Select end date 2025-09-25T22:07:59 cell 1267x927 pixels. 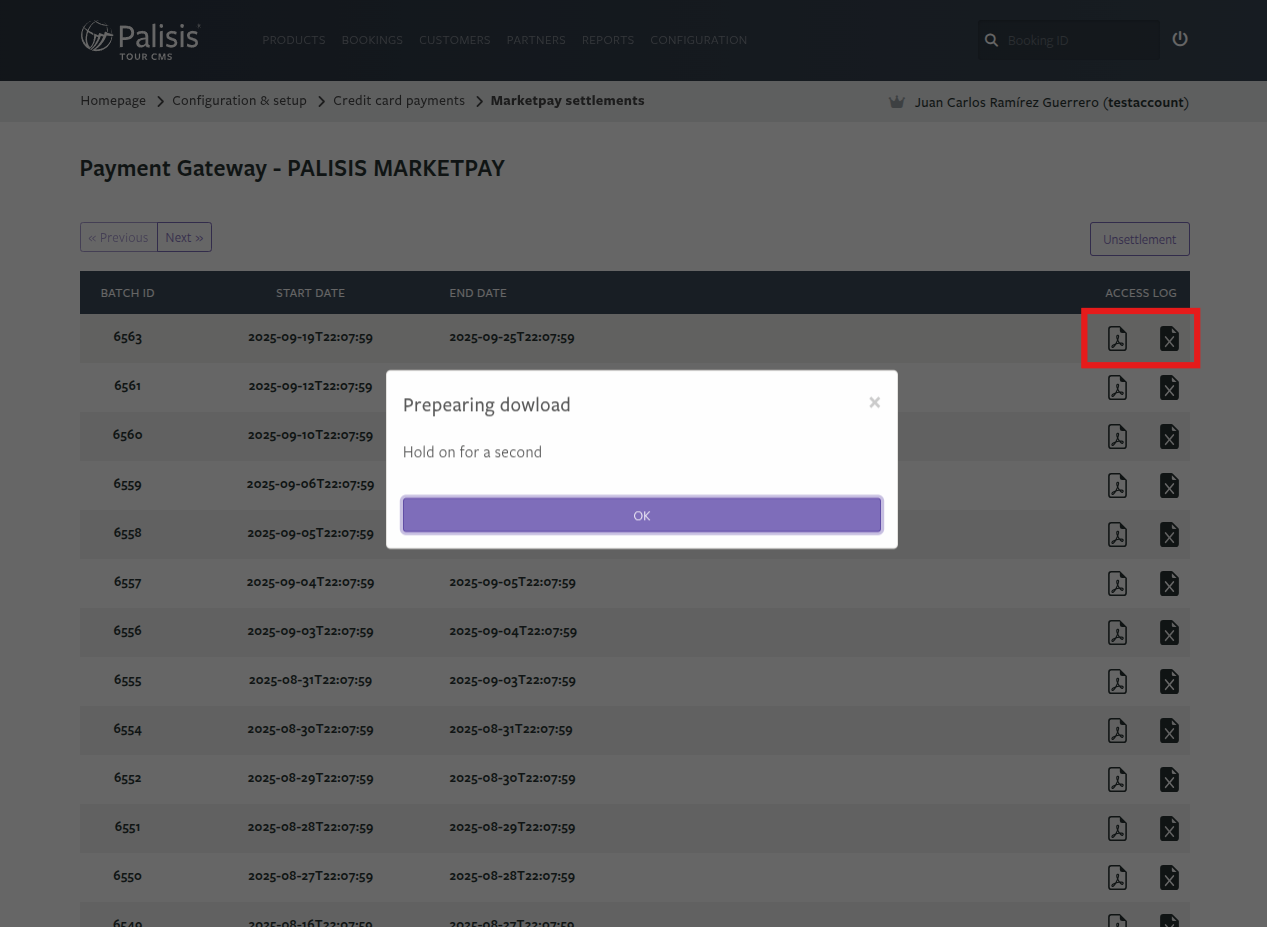[512, 337]
